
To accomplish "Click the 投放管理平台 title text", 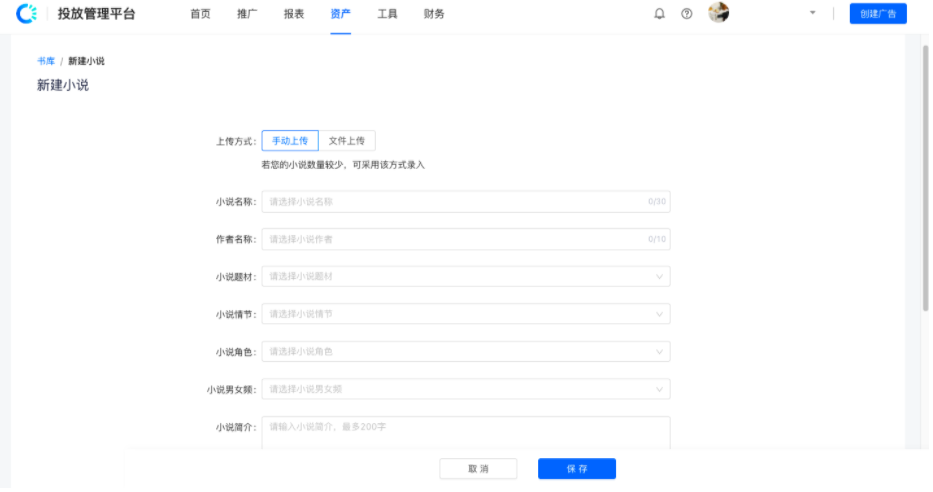I will coord(96,14).
